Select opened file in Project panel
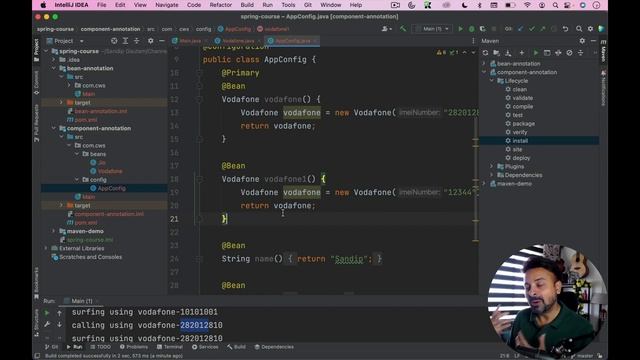 [114, 41]
